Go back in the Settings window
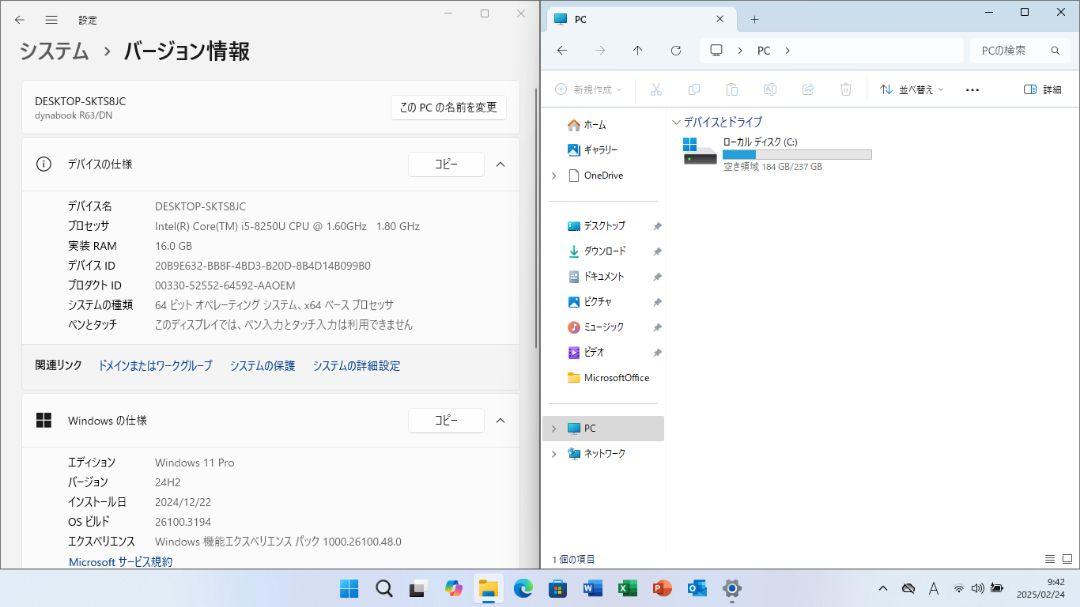 tap(19, 20)
